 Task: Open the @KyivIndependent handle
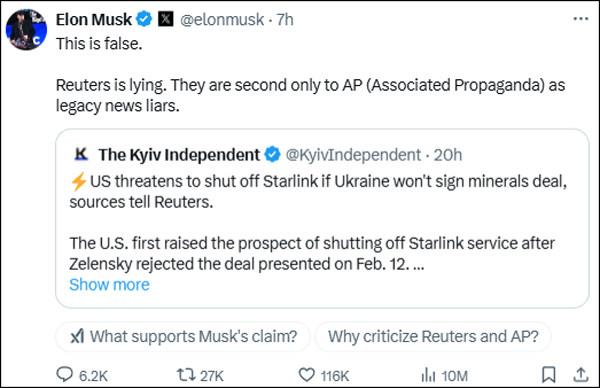coord(353,155)
